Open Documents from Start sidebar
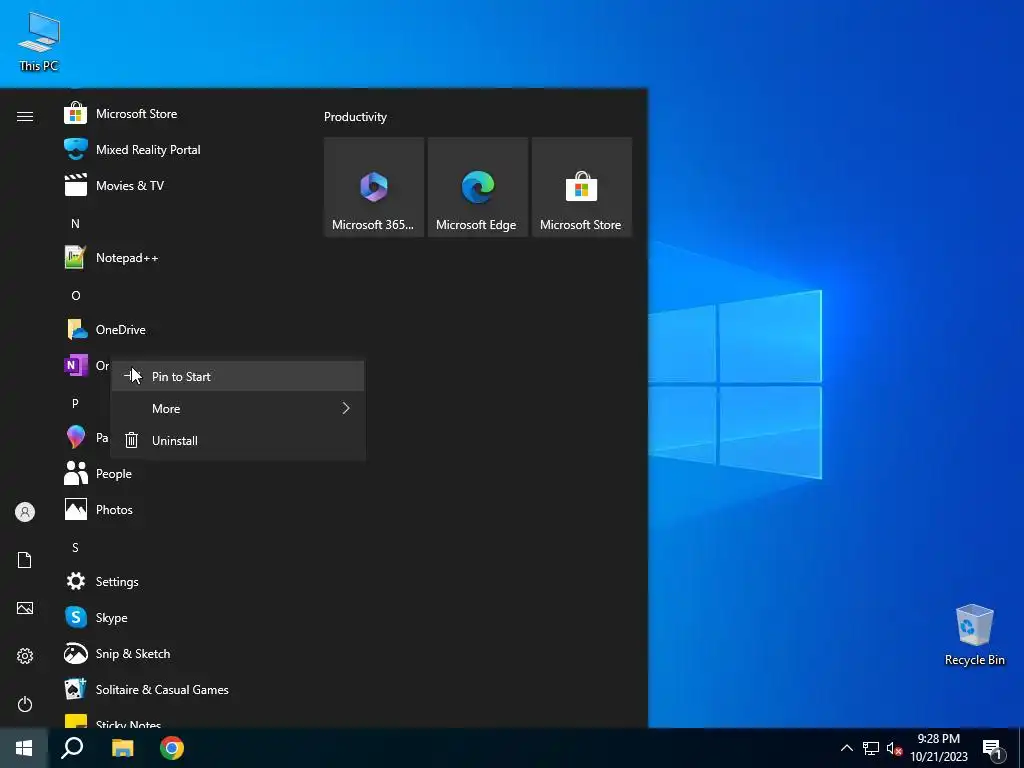Viewport: 1024px width, 768px height. pyautogui.click(x=25, y=560)
